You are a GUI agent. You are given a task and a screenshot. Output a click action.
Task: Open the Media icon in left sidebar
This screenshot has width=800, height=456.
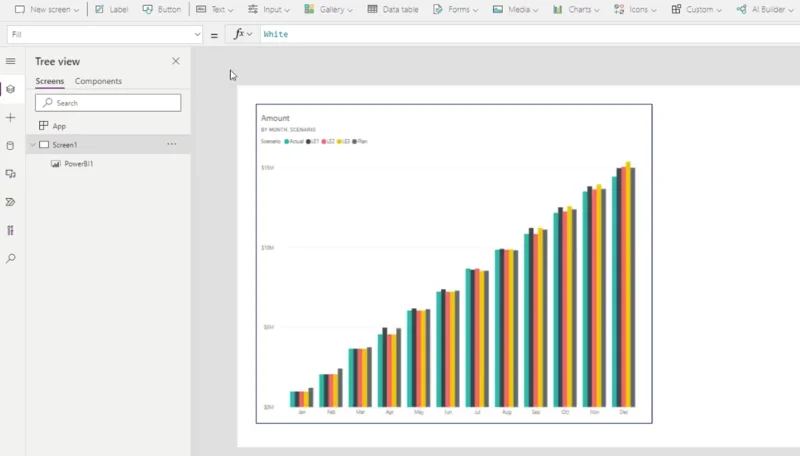click(x=10, y=174)
